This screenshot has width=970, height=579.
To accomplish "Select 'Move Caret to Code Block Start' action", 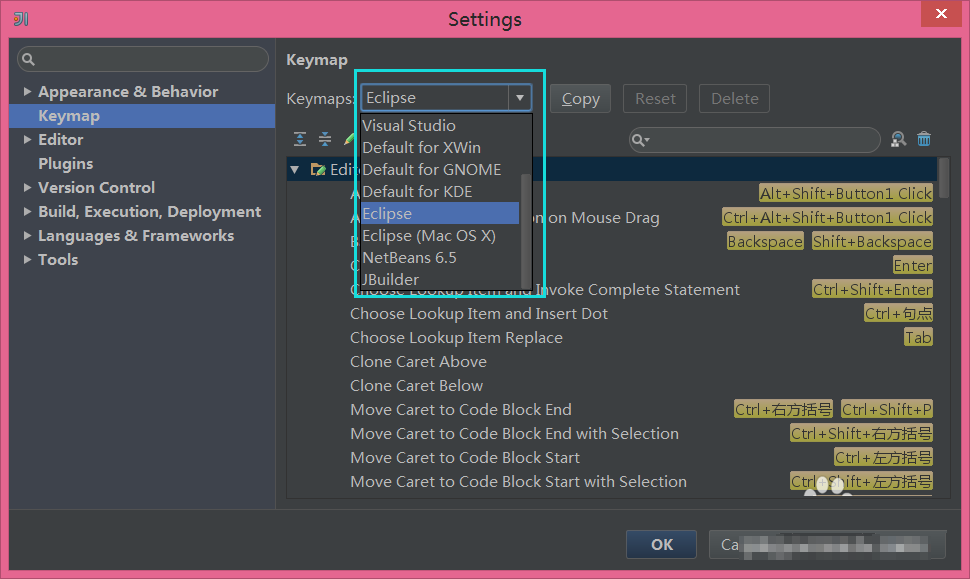I will pyautogui.click(x=465, y=458).
